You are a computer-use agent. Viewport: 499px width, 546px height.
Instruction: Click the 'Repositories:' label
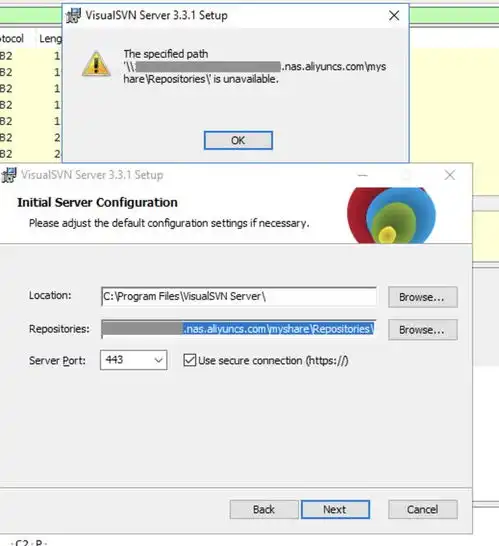[x=59, y=329]
